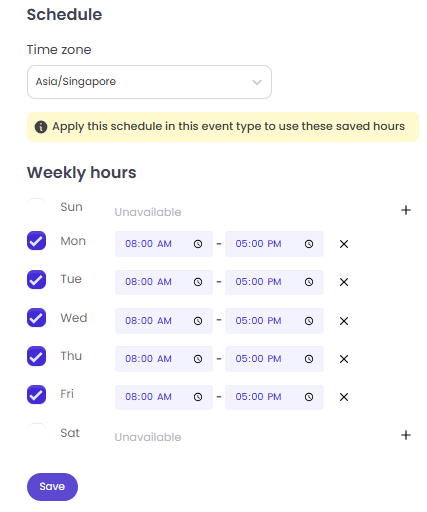Open clock icon on Friday start time
Viewport: 427px width, 512px height.
198,397
